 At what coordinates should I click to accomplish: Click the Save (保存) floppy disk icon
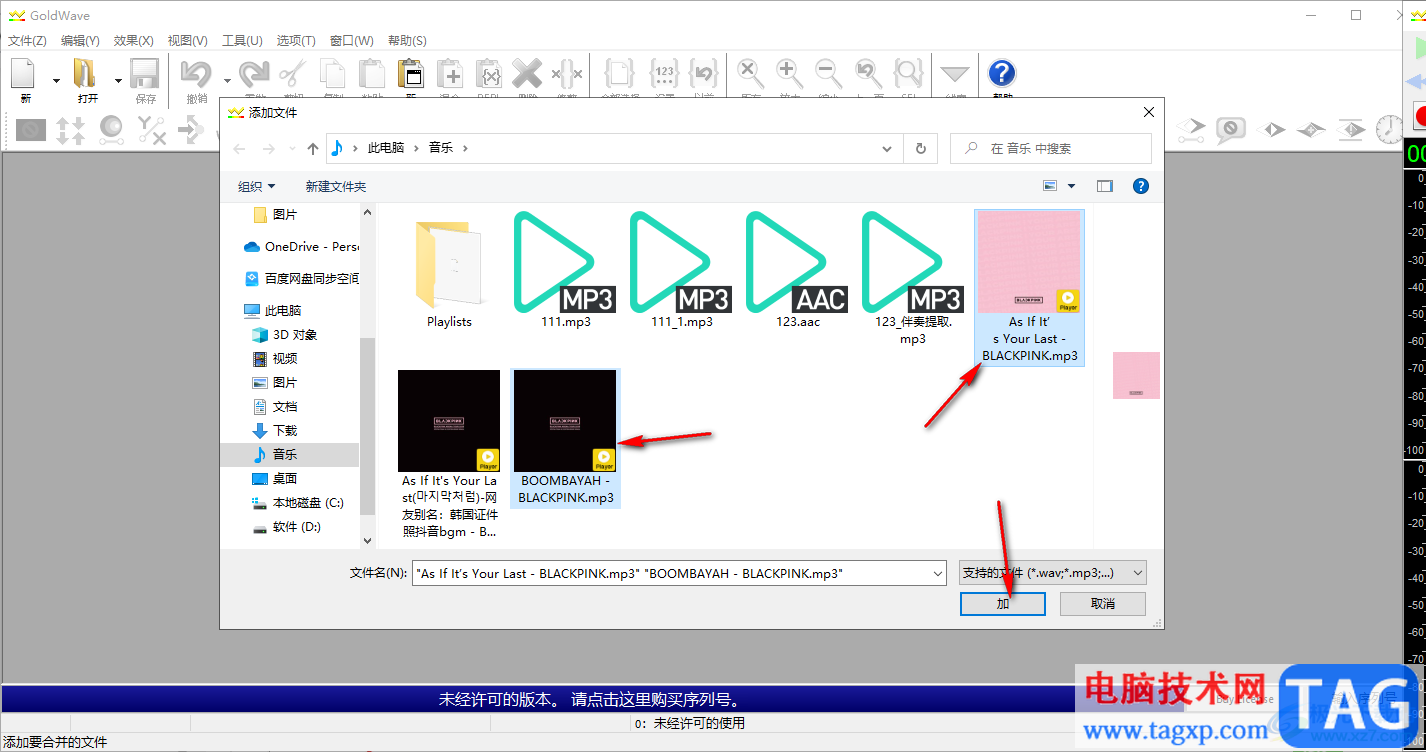tap(145, 75)
